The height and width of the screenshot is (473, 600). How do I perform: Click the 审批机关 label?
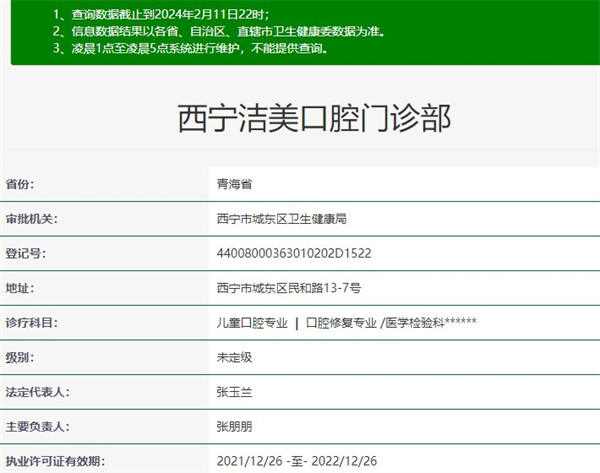pos(31,219)
